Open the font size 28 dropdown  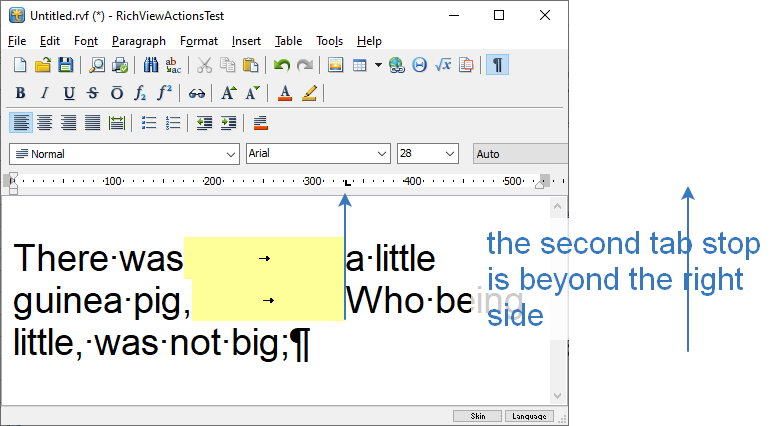449,154
